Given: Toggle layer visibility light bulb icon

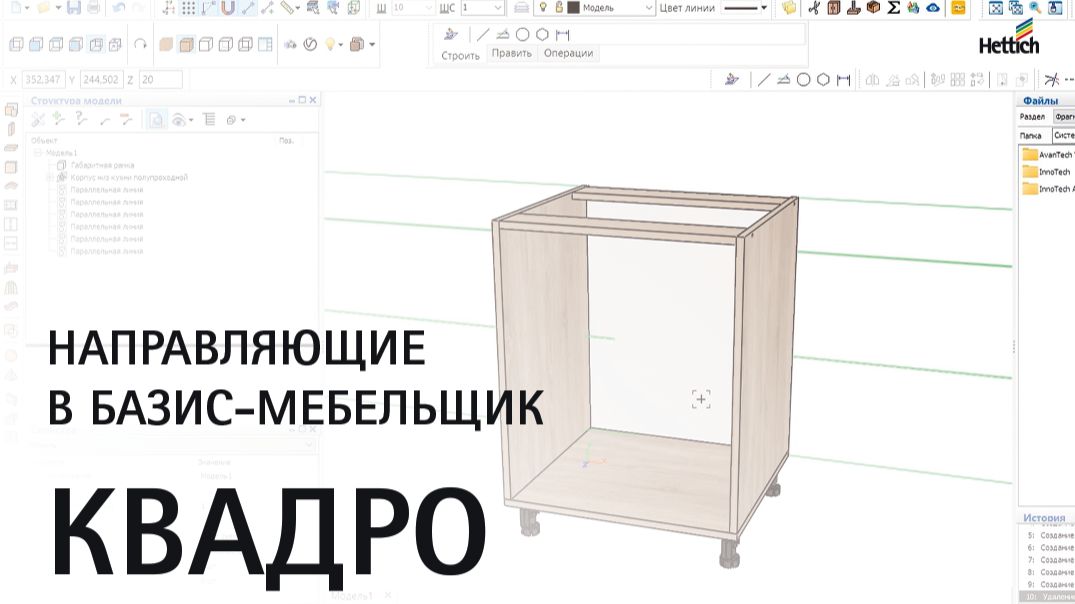Looking at the screenshot, I should point(543,8).
